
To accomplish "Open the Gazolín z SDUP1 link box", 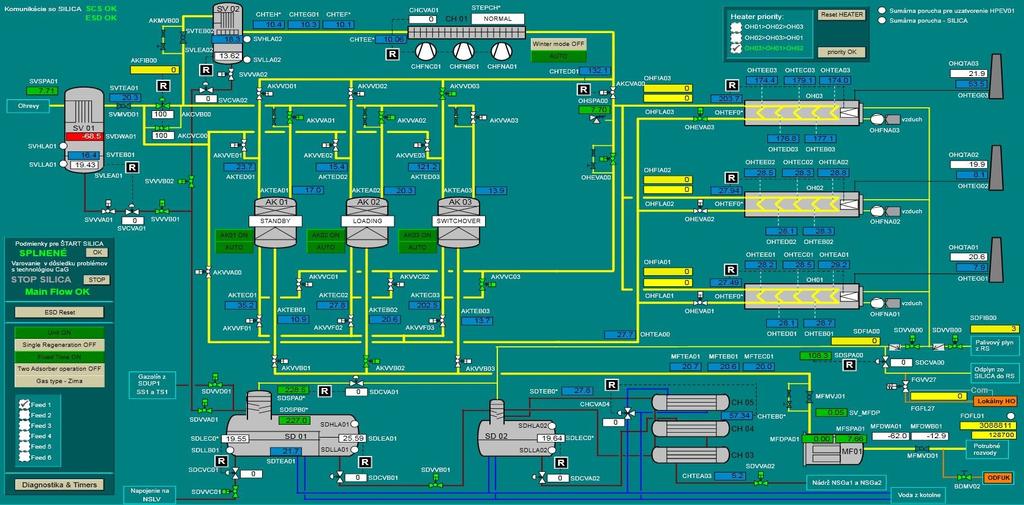I will point(152,385).
